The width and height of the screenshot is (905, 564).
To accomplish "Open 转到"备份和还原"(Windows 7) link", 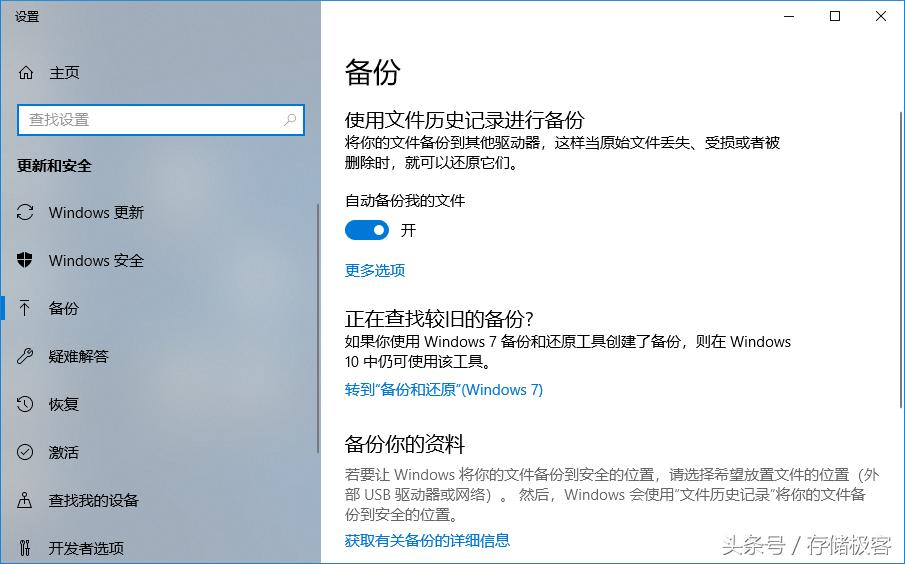I will [444, 390].
